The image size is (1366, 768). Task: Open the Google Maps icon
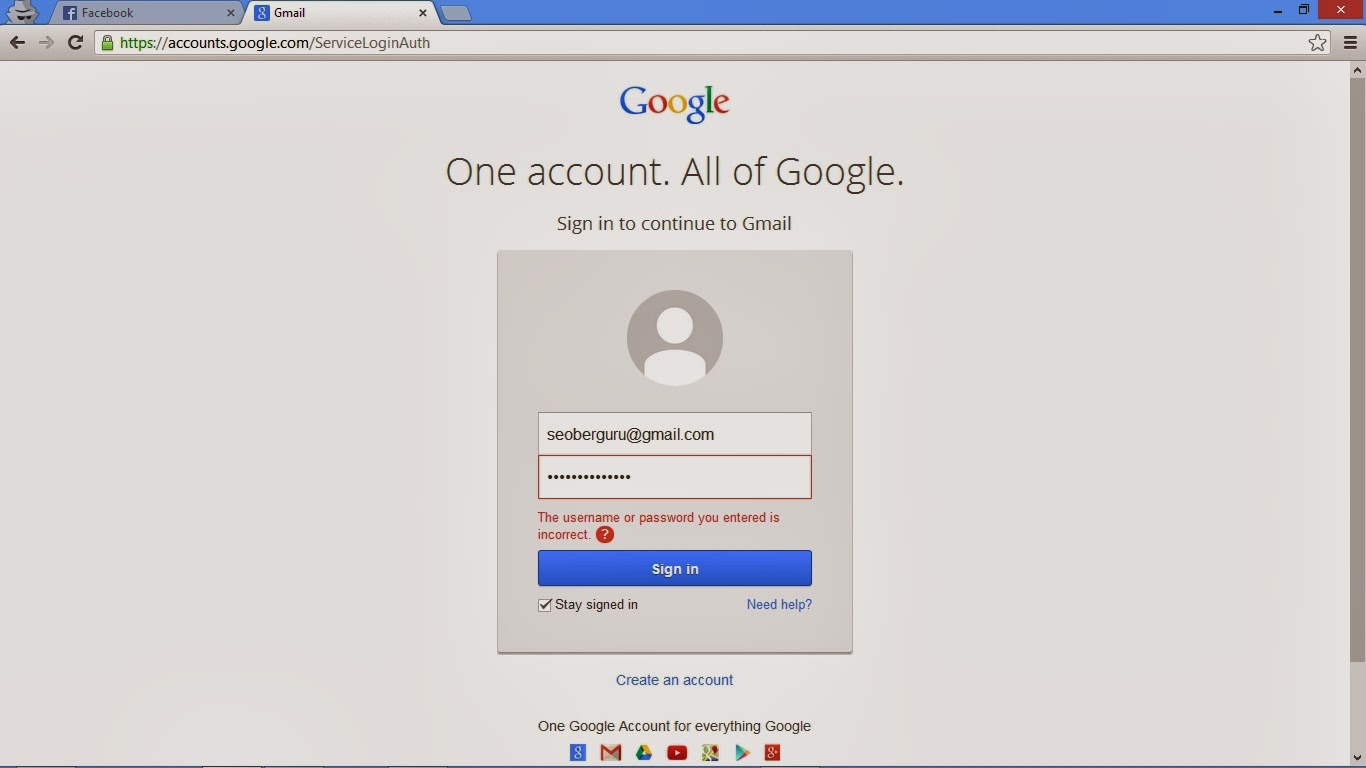point(710,752)
